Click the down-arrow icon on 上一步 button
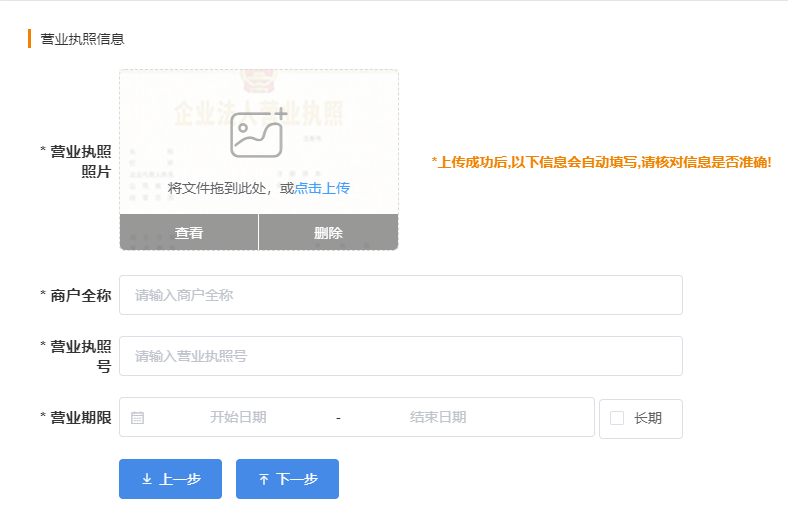 [147, 480]
